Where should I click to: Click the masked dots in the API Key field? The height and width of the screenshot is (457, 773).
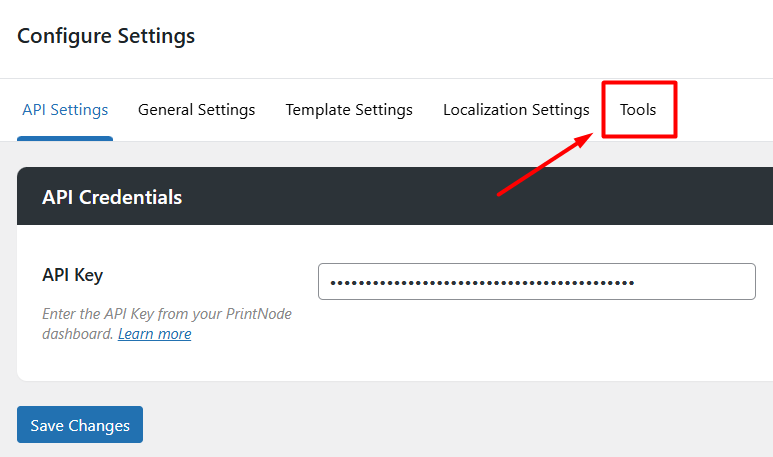point(482,283)
